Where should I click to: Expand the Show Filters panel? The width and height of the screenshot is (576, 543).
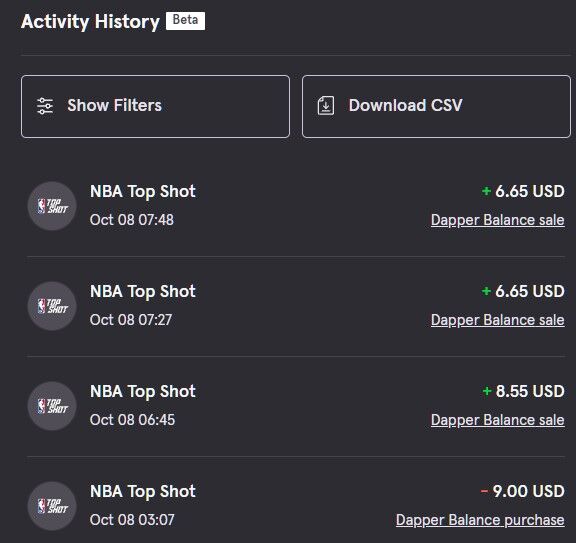pos(155,107)
